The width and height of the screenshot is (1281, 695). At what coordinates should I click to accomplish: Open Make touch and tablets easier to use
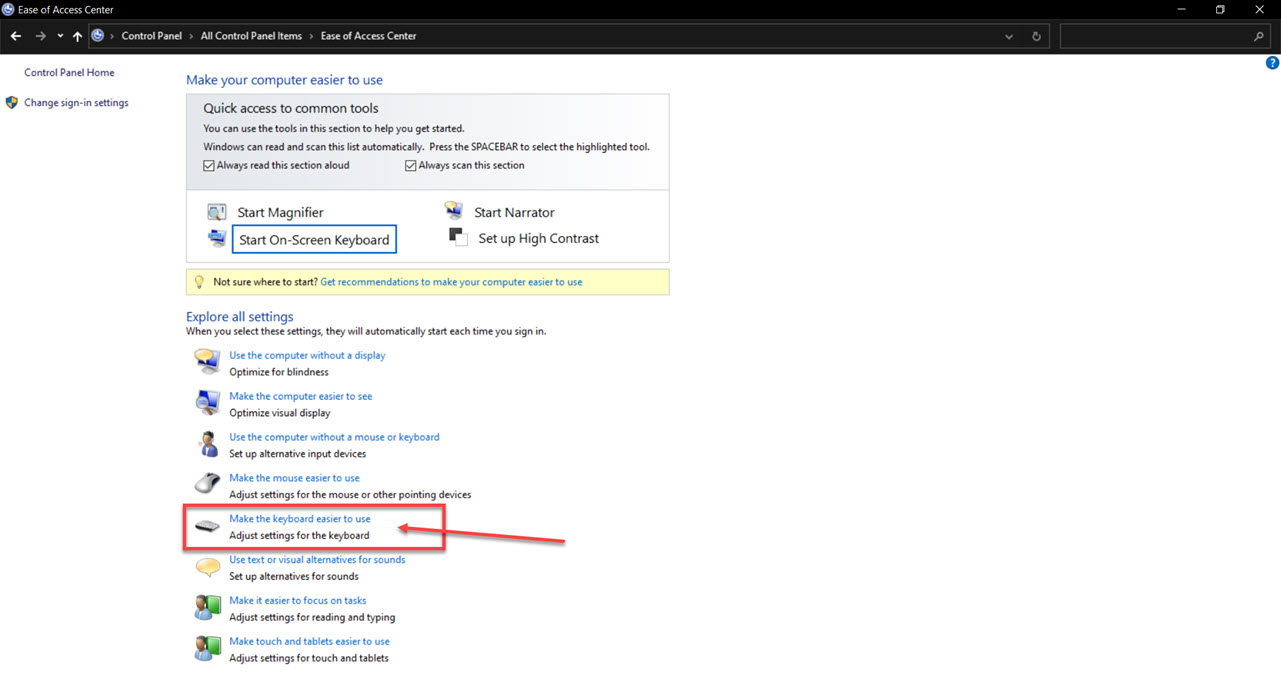tap(309, 643)
